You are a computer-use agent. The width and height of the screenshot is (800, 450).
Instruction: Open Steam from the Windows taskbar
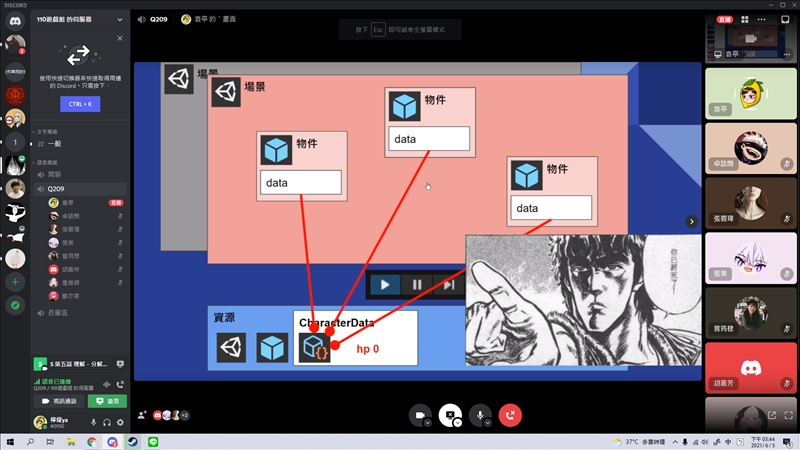click(134, 441)
